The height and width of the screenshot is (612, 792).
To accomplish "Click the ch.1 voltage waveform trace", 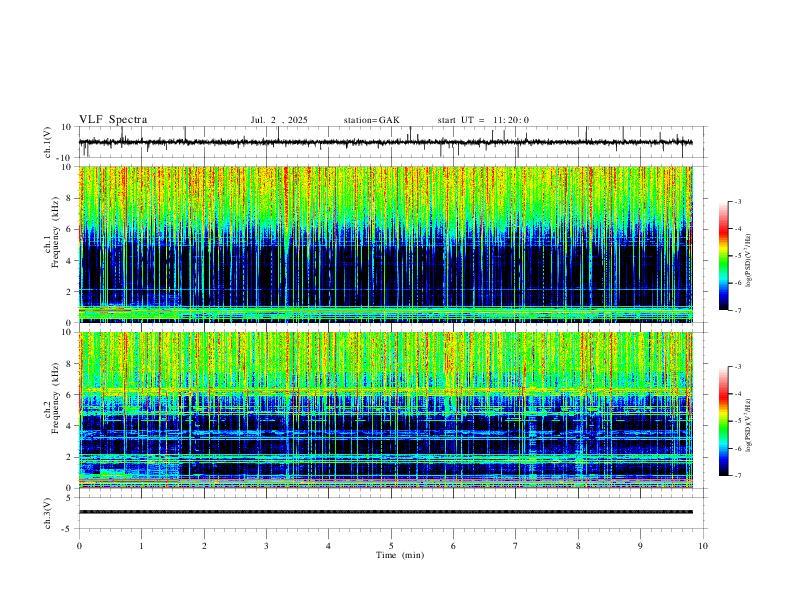I will (x=385, y=142).
